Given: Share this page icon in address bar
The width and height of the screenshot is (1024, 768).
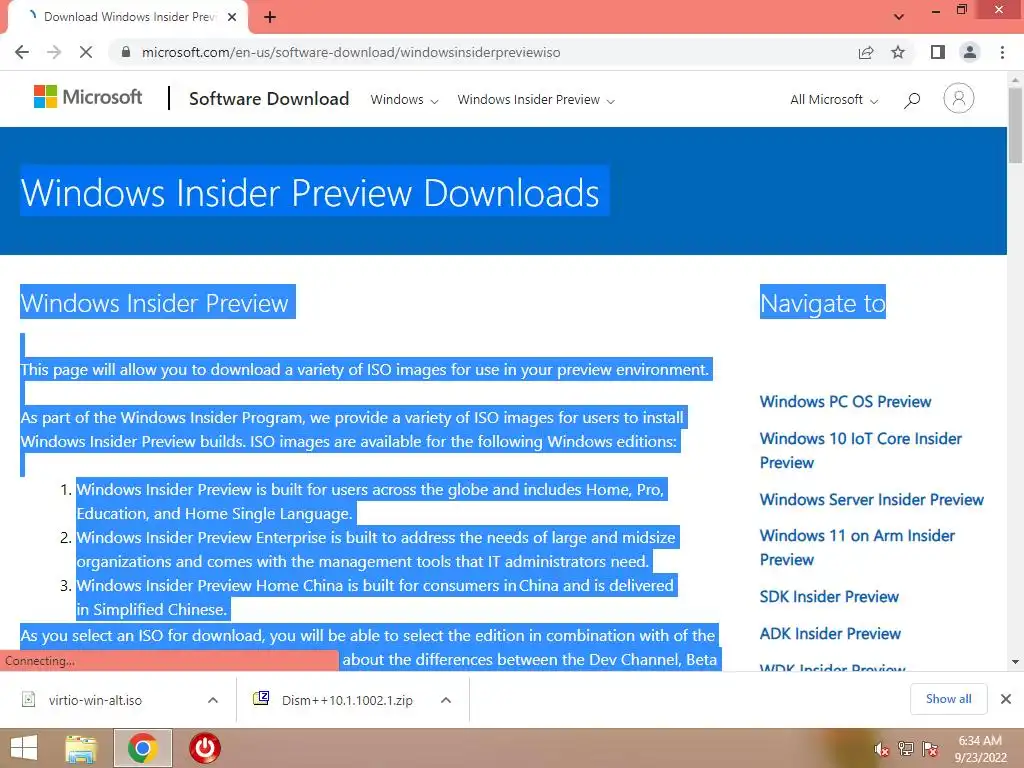Looking at the screenshot, I should click(x=866, y=52).
